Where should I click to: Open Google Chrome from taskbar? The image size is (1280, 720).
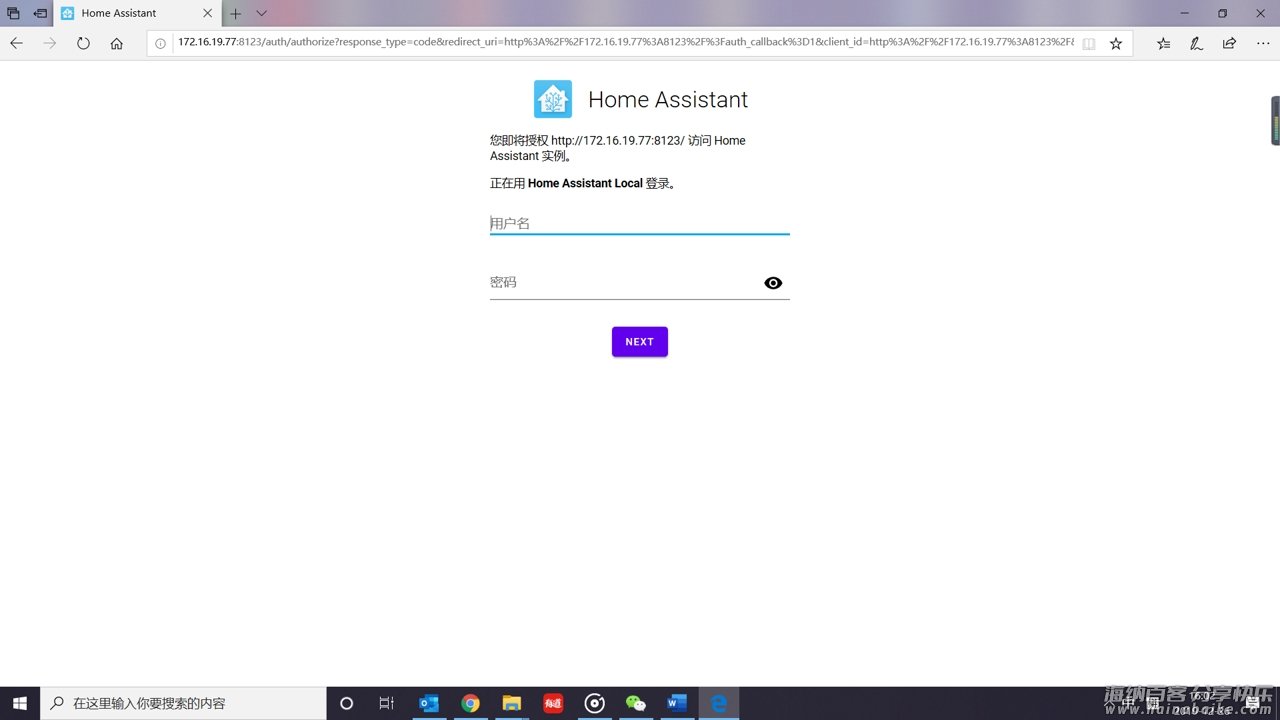pos(470,703)
